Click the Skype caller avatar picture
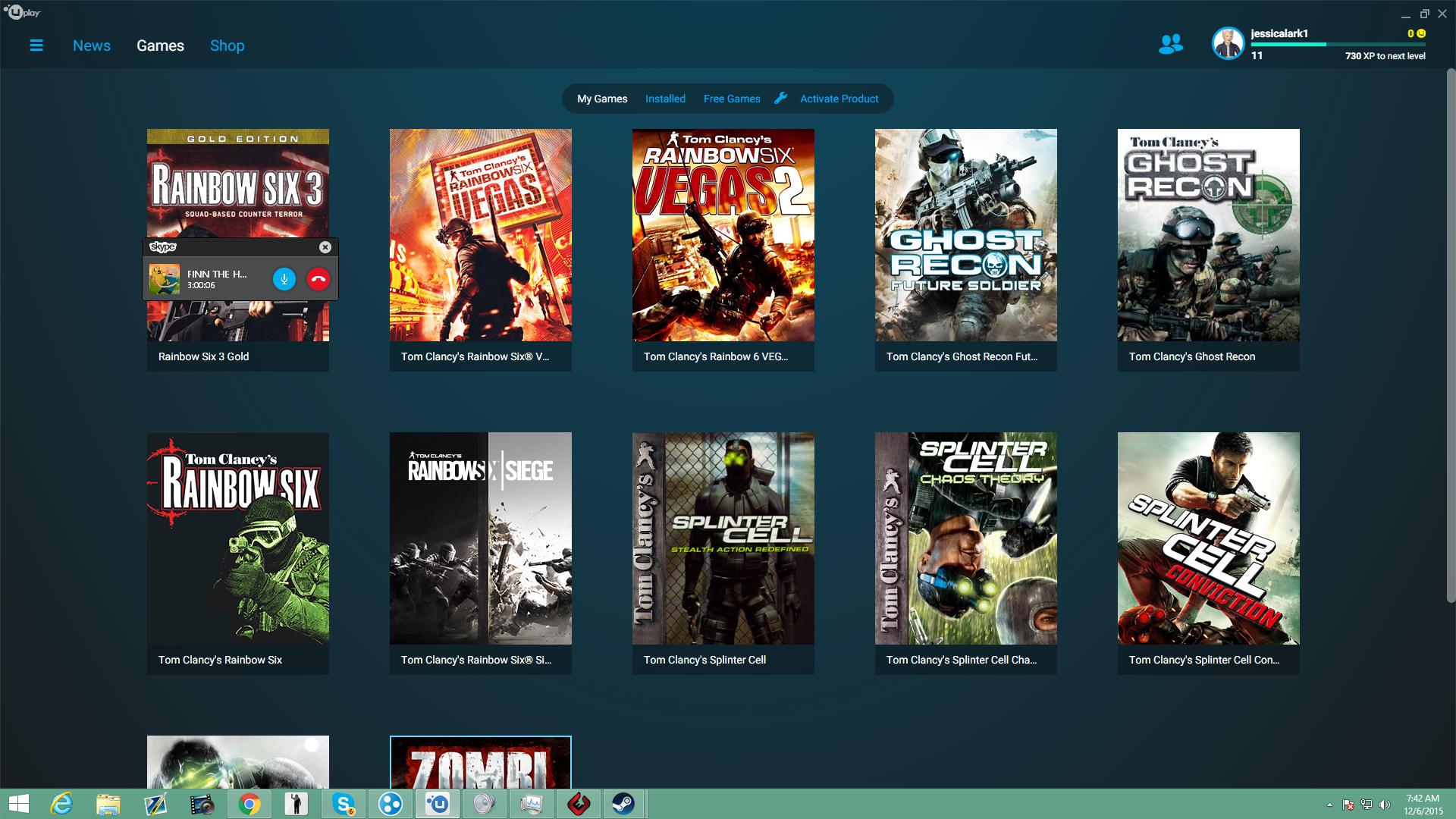 [x=165, y=279]
